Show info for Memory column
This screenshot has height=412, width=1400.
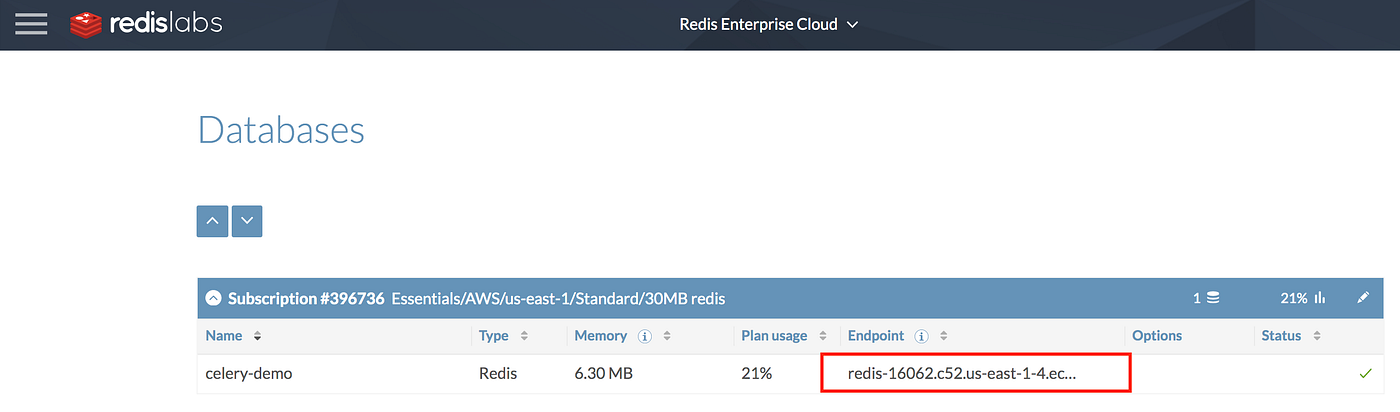(x=645, y=336)
